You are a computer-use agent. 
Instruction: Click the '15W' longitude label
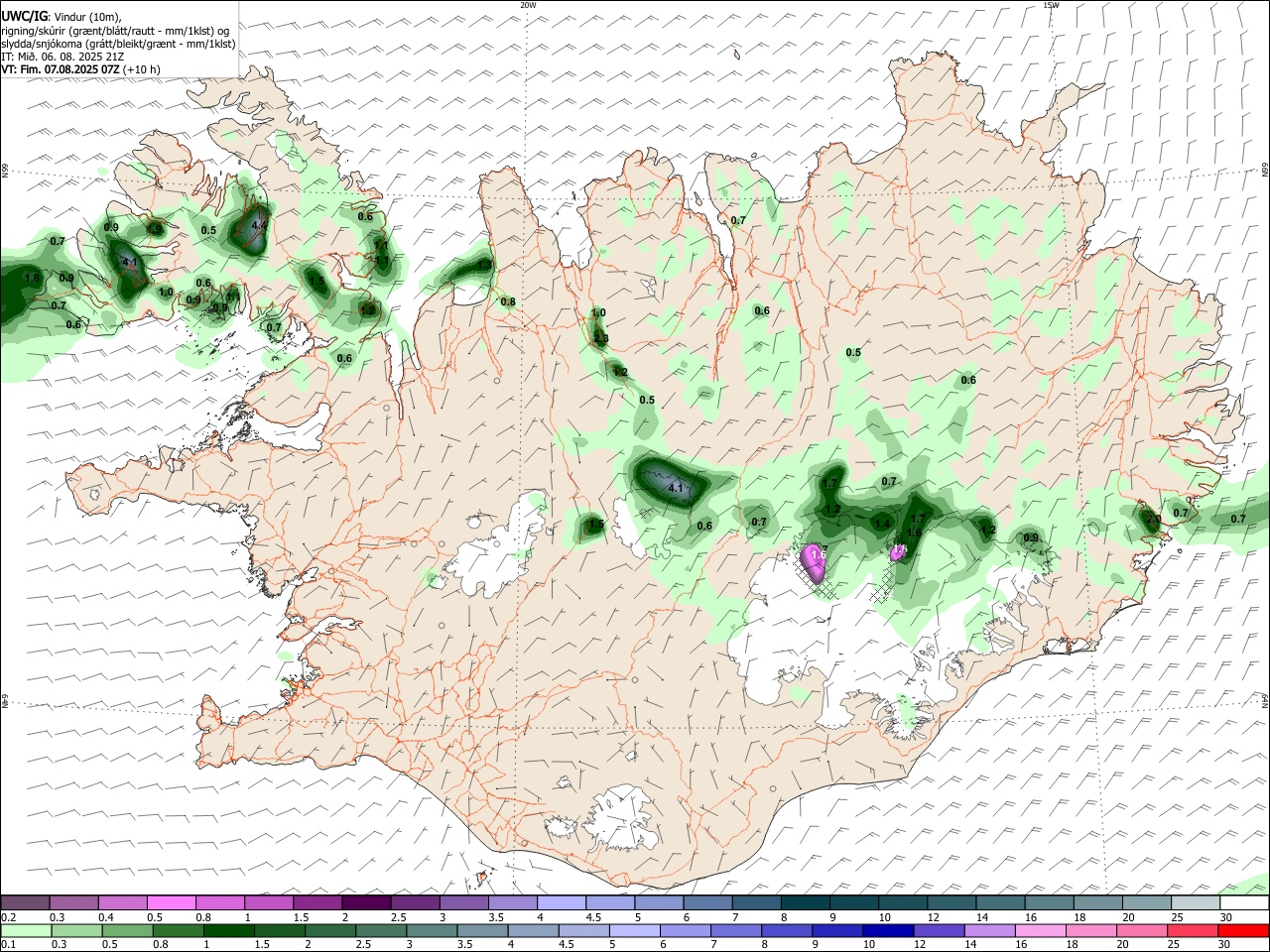tap(1051, 5)
